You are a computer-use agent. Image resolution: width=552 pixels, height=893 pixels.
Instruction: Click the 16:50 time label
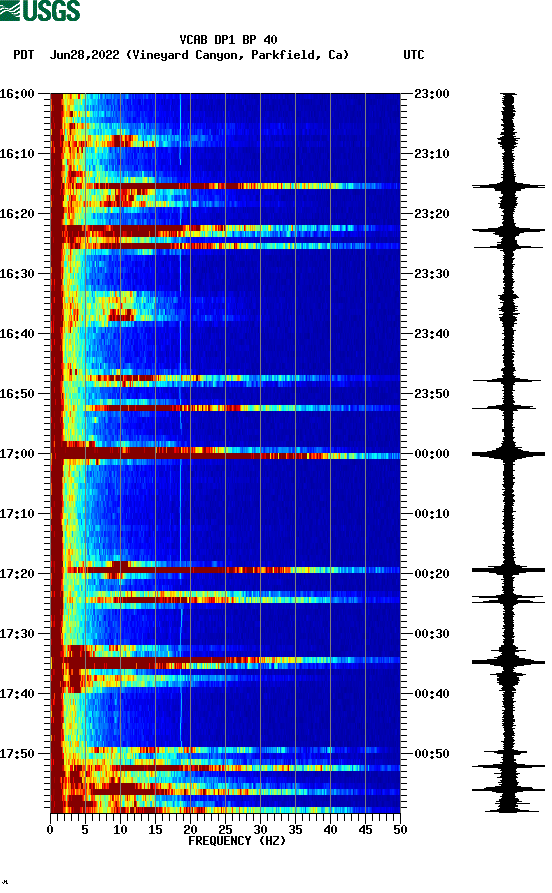(17, 394)
